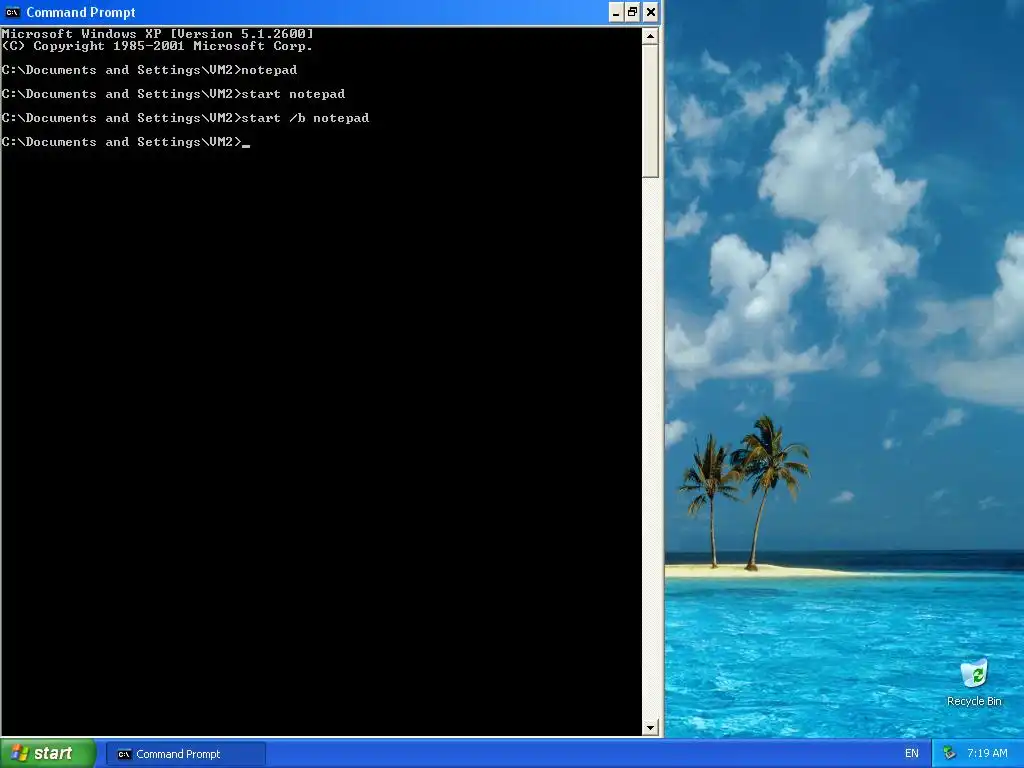Screen dimensions: 1024x768
Task: Click the network tray icon beside clock
Action: pos(949,754)
